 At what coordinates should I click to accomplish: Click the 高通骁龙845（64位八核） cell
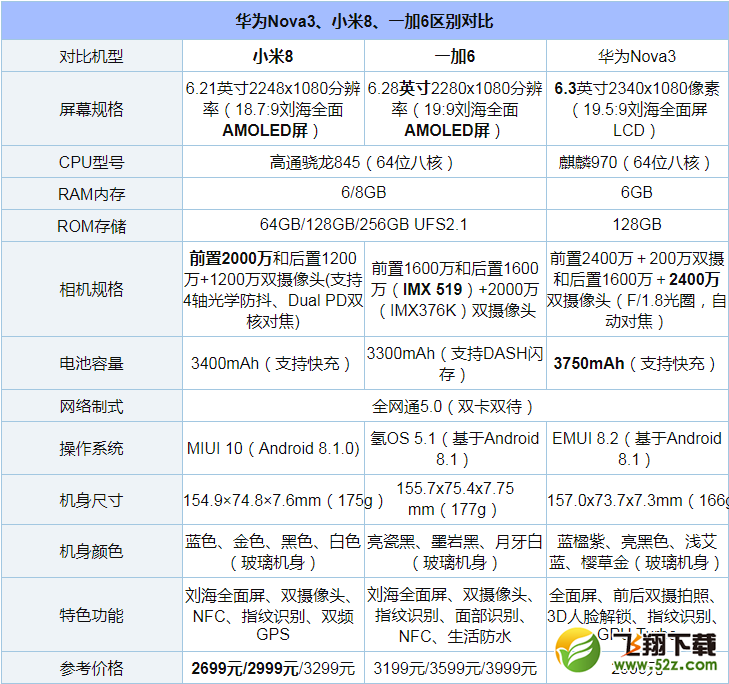pyautogui.click(x=364, y=162)
